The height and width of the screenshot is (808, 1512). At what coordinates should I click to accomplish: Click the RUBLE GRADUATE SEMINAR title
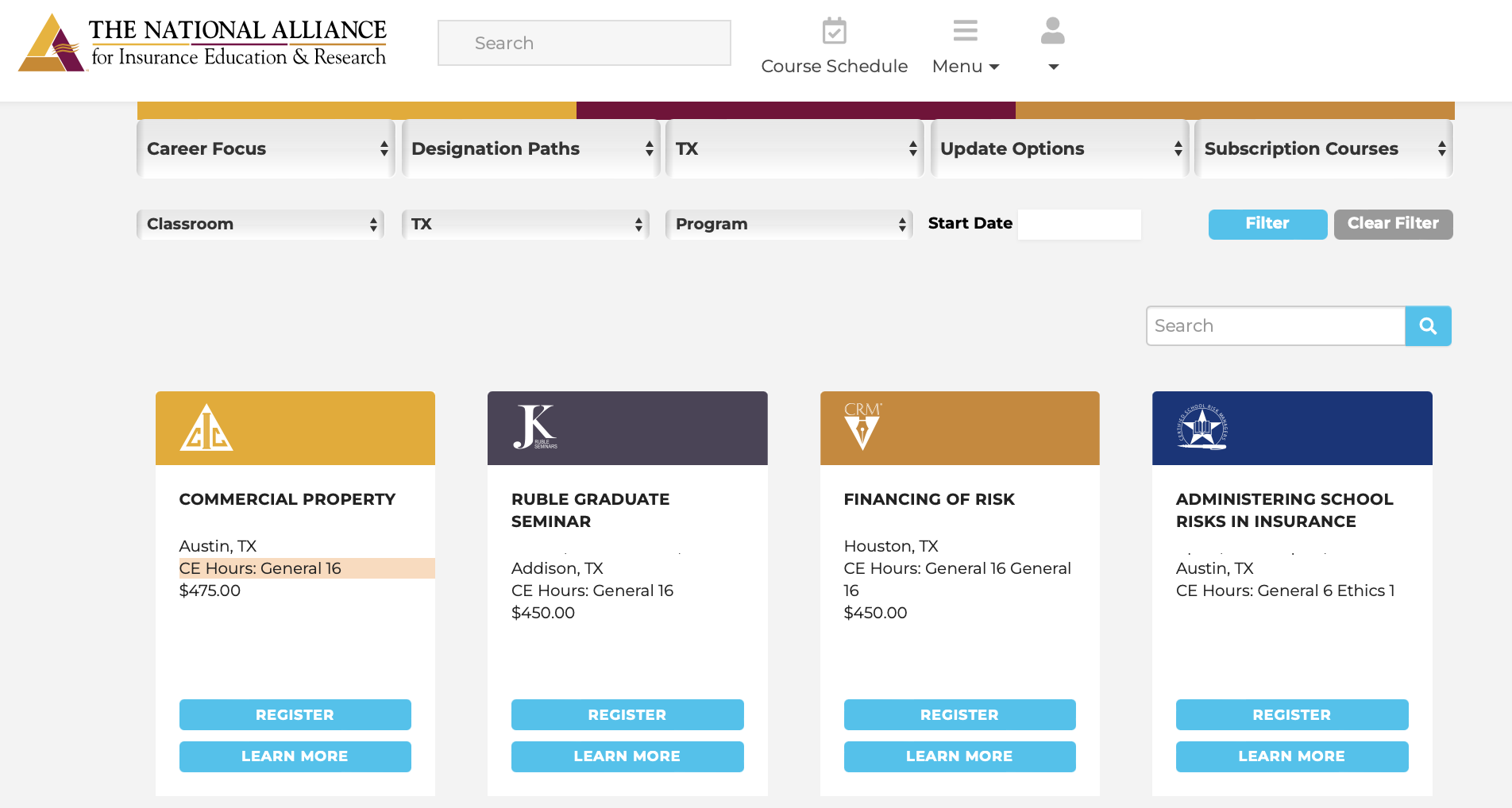coord(590,510)
